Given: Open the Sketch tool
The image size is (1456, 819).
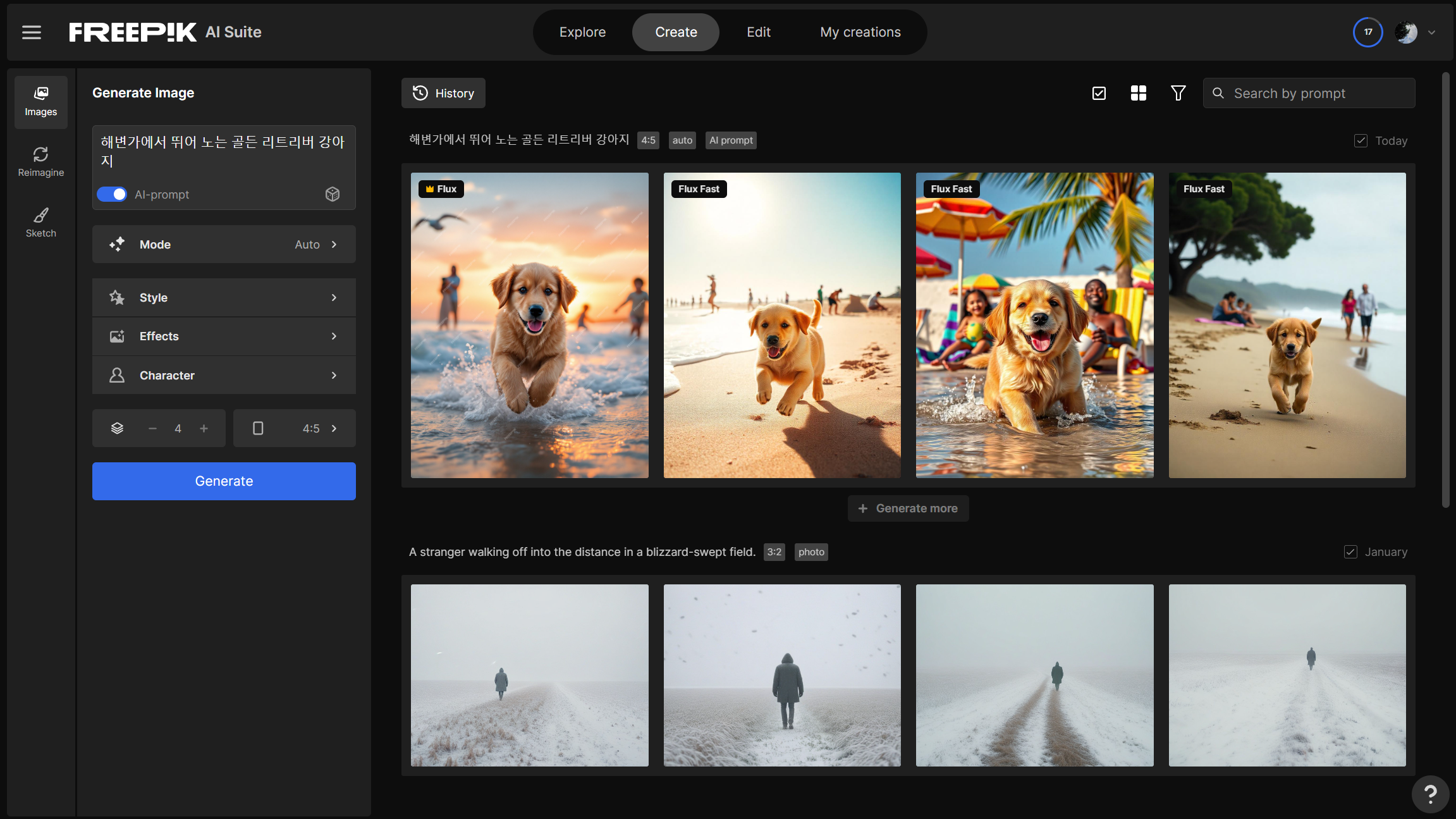Looking at the screenshot, I should point(41,223).
